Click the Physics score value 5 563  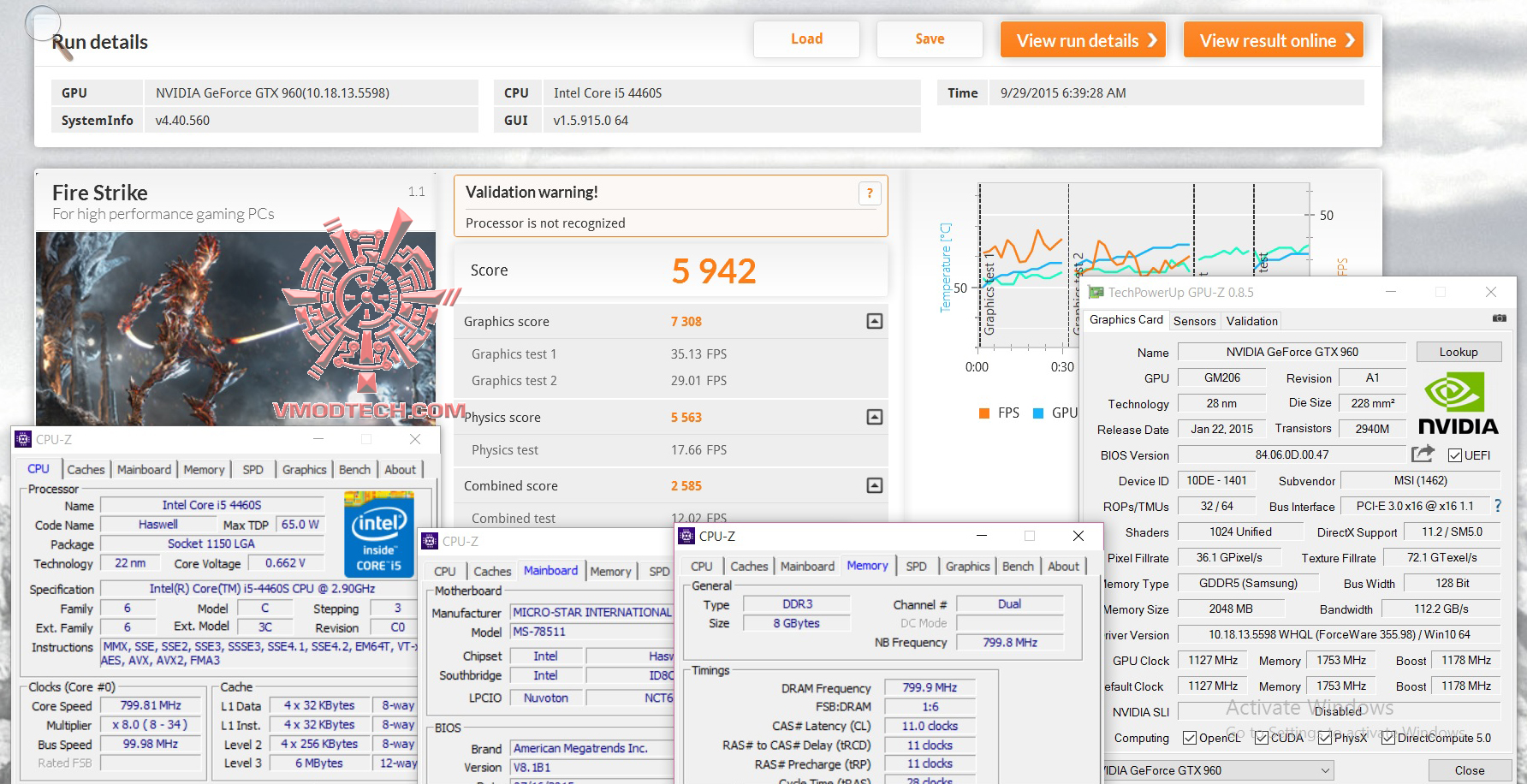pos(686,418)
